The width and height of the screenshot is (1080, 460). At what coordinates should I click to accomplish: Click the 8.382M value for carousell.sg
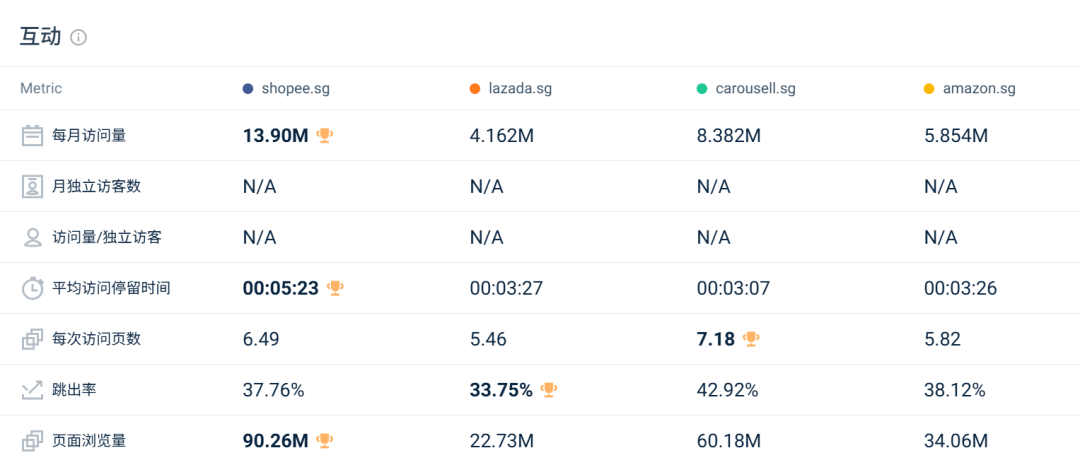[729, 136]
